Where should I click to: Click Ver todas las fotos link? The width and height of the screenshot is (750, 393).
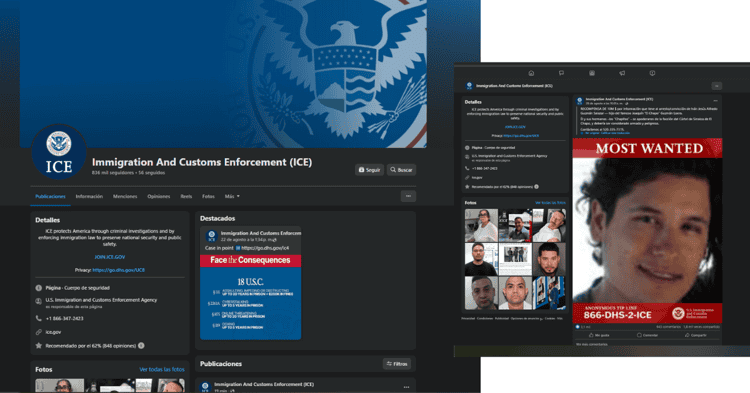point(162,370)
